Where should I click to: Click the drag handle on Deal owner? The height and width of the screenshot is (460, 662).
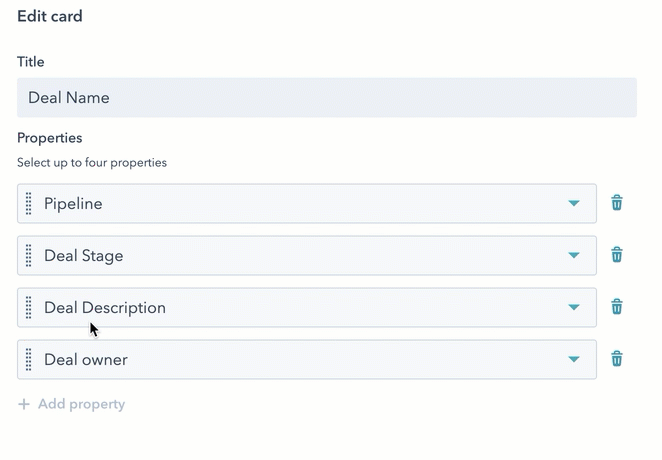(28, 359)
